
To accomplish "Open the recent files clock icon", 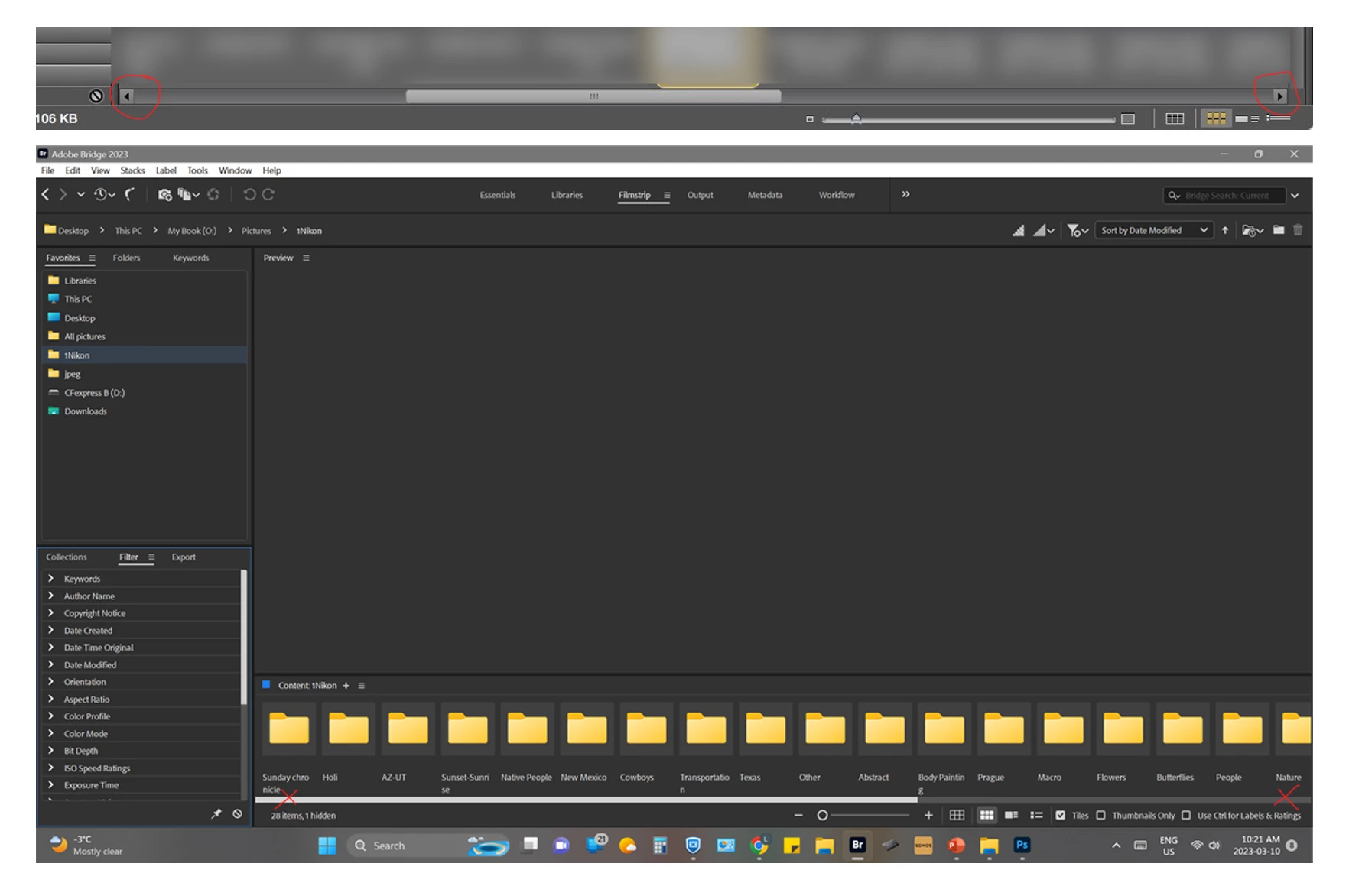I will point(104,195).
